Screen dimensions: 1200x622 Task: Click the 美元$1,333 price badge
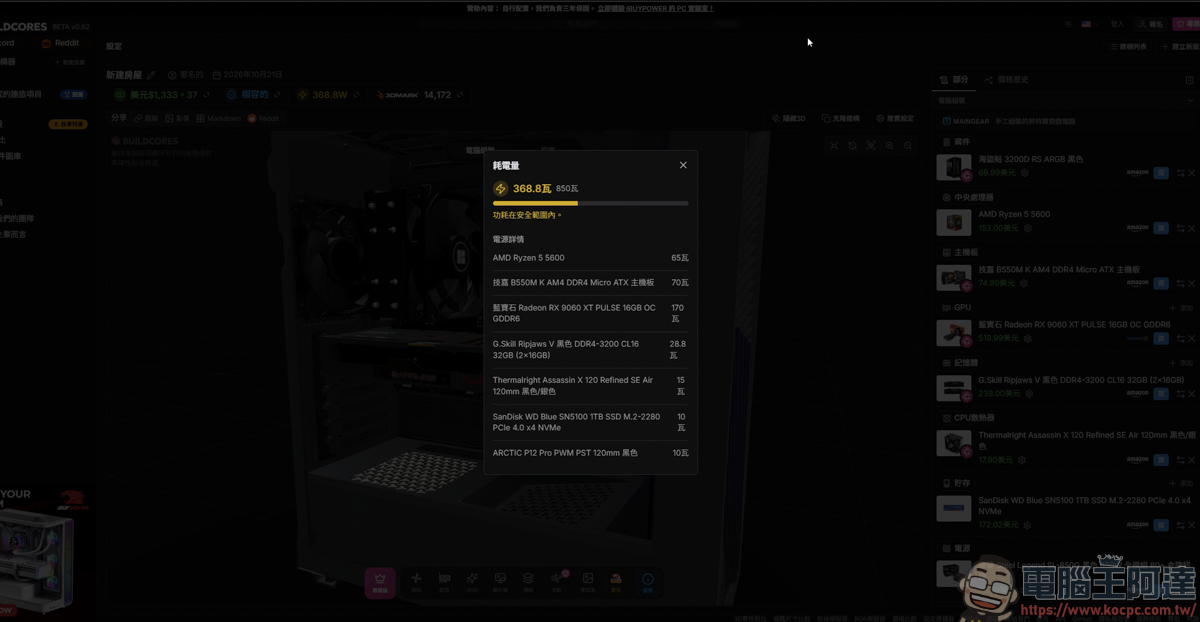(163, 95)
